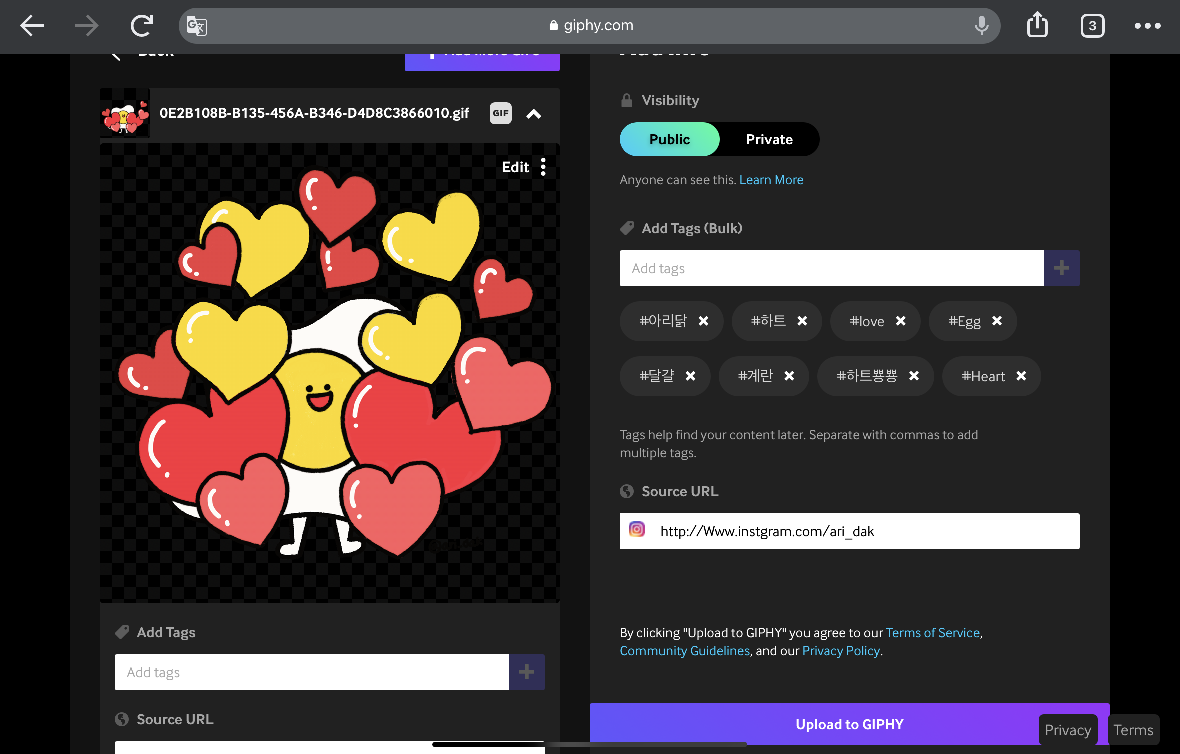Image resolution: width=1180 pixels, height=754 pixels.
Task: Open the vertical dots menu beside Edit
Action: pyautogui.click(x=543, y=167)
